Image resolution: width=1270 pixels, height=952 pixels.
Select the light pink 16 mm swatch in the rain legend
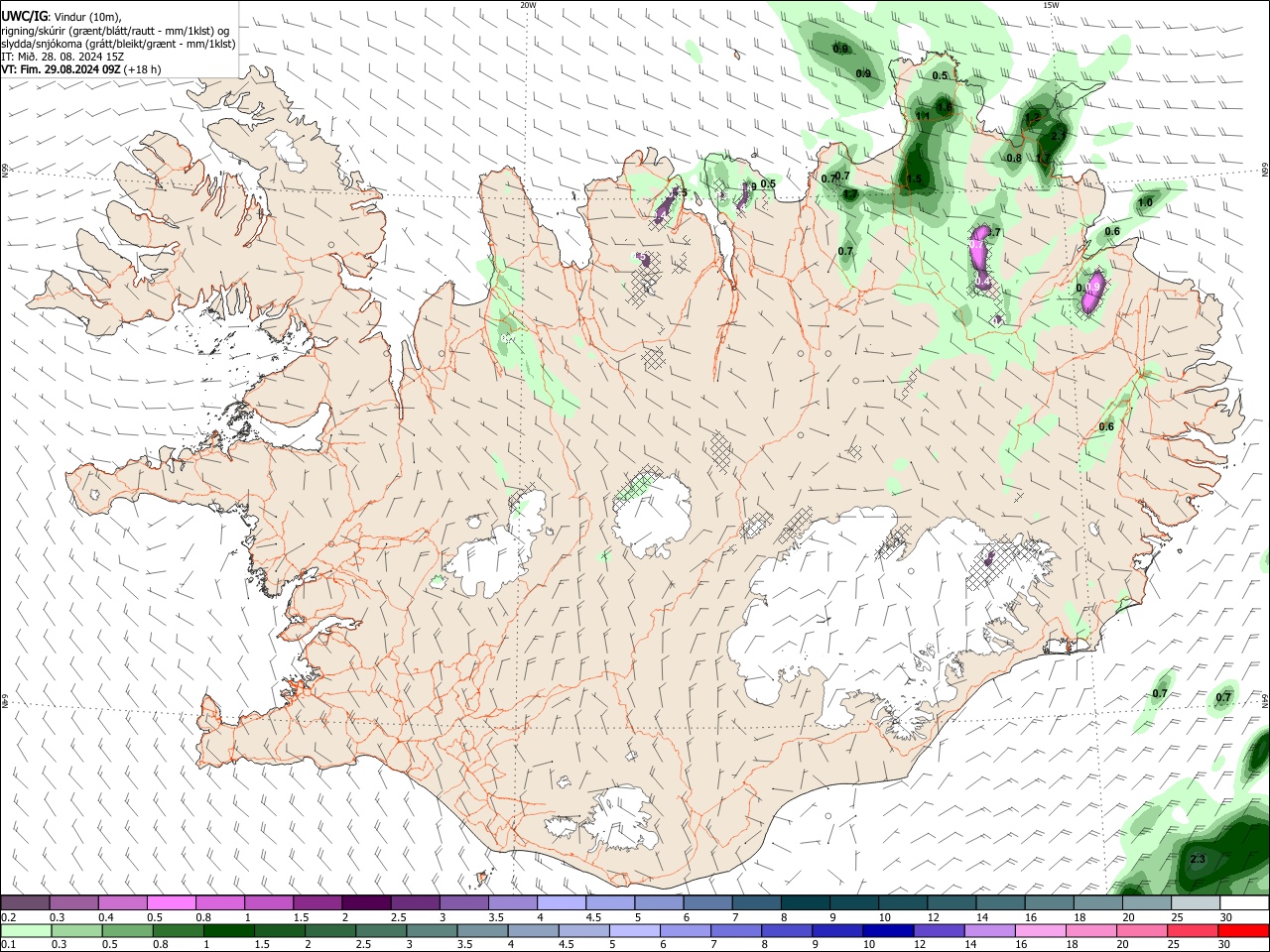tap(1040, 930)
